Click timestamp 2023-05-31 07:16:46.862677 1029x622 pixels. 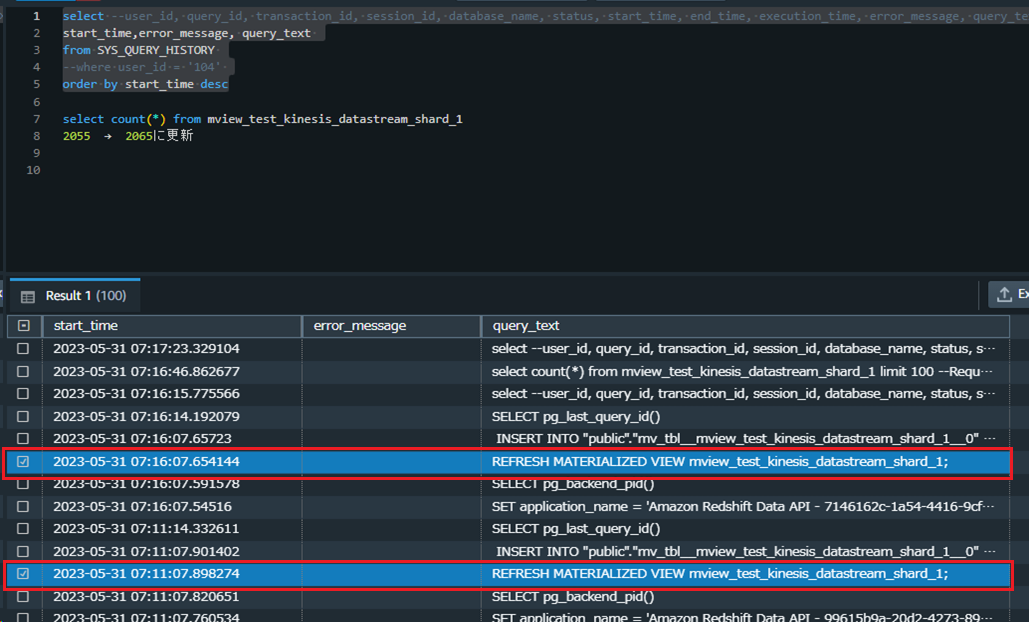tap(146, 371)
